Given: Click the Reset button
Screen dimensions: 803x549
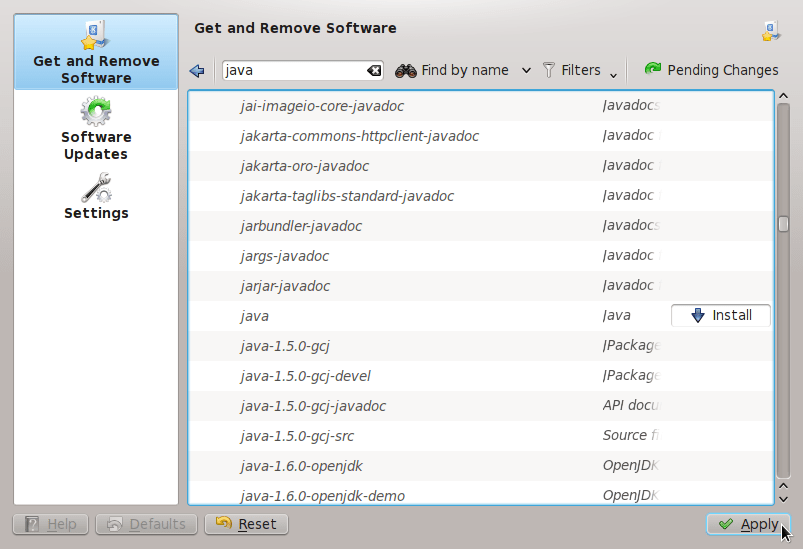Looking at the screenshot, I should click(x=246, y=524).
